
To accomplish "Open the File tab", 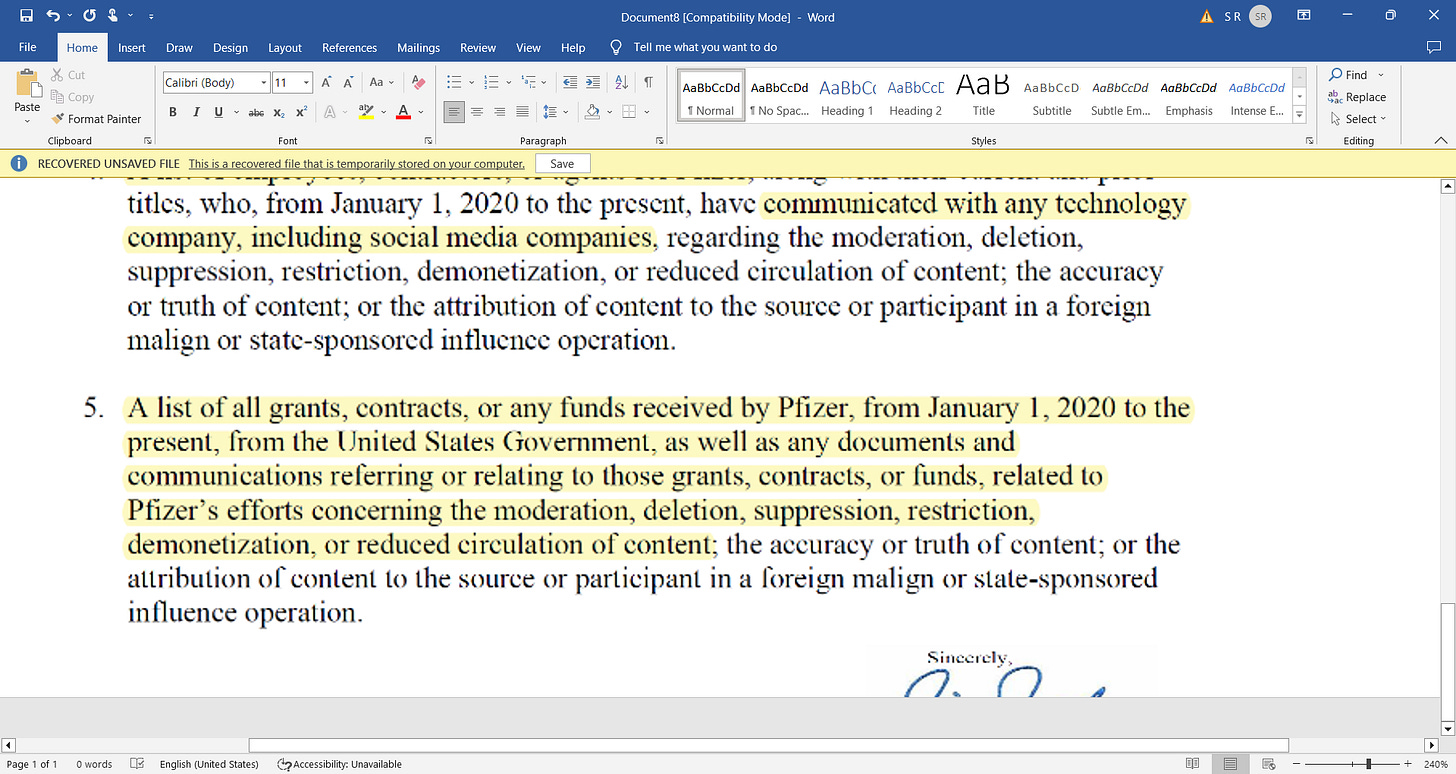I will tap(27, 47).
